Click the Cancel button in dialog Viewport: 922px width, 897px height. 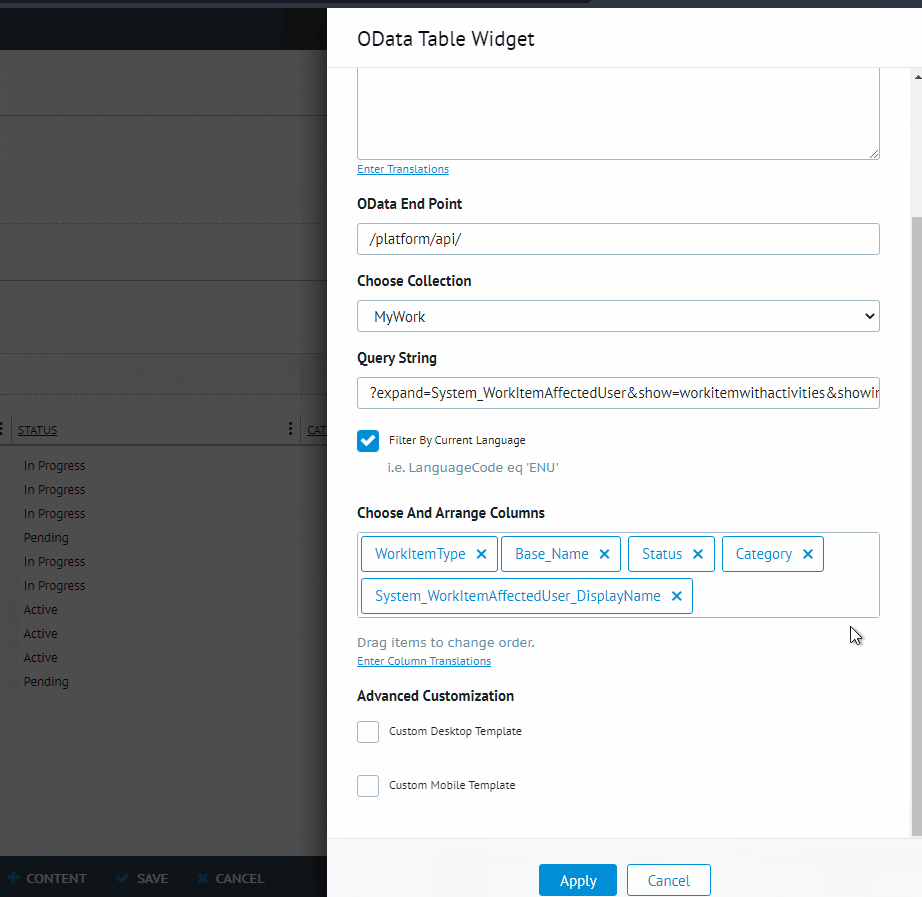(x=668, y=880)
